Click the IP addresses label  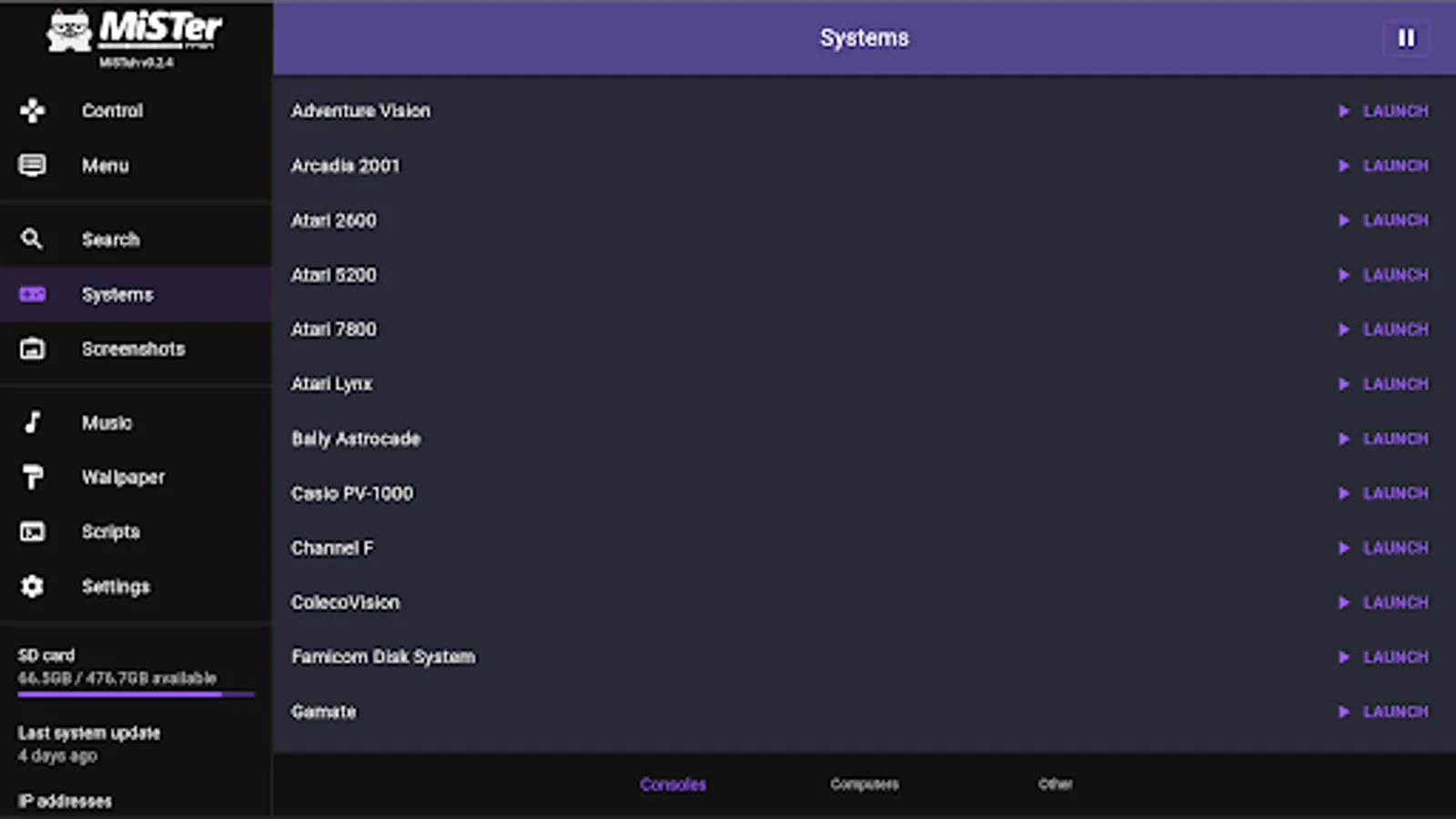(65, 802)
